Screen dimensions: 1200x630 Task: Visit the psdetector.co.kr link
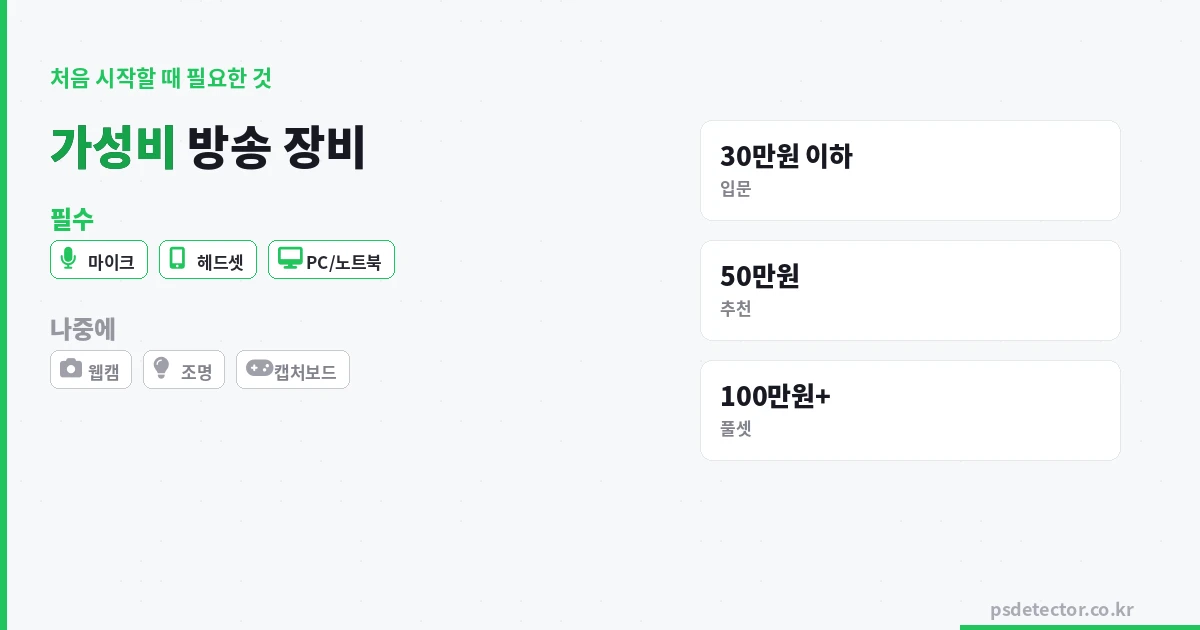(x=1062, y=610)
